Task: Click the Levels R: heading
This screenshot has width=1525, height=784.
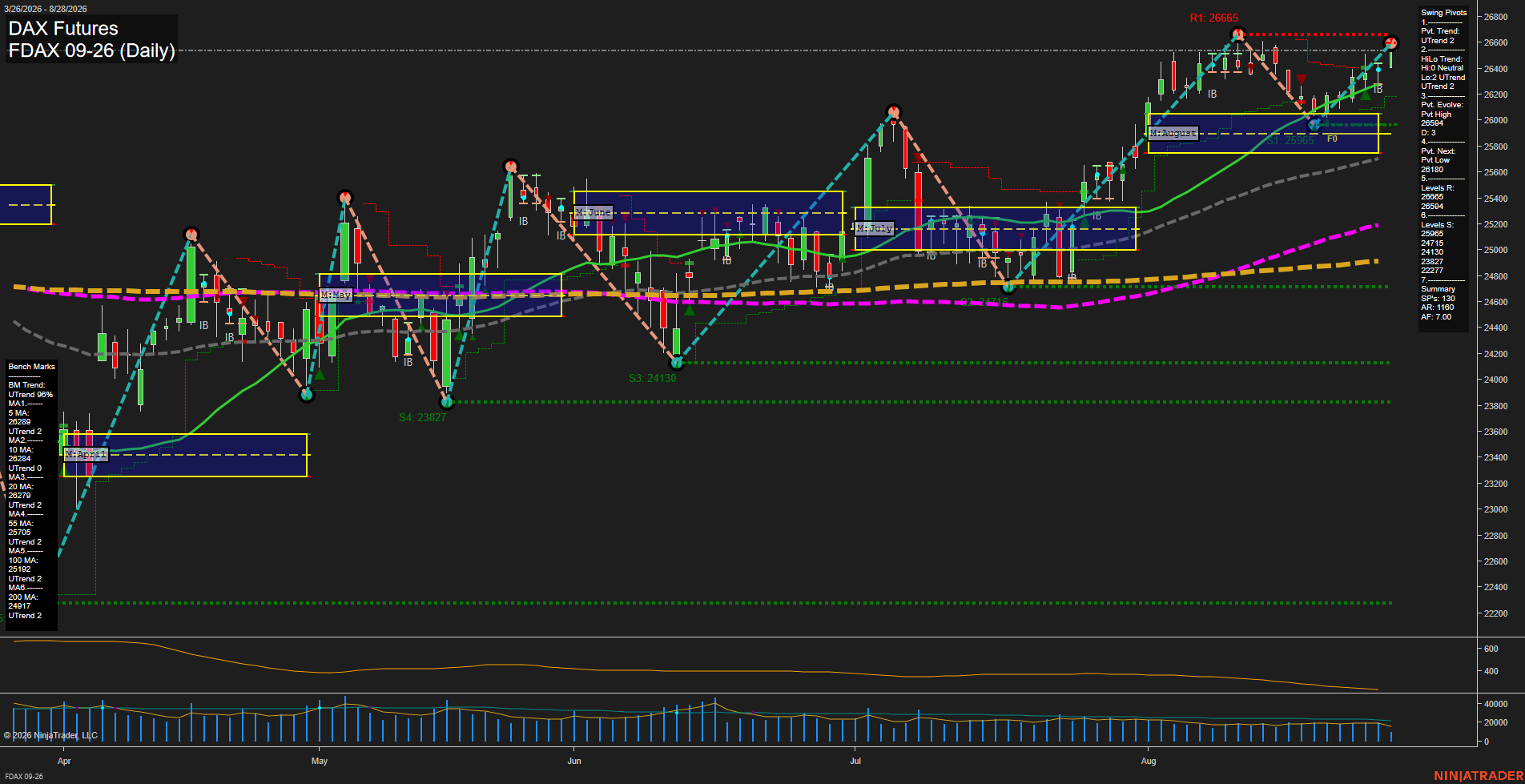Action: pyautogui.click(x=1437, y=188)
